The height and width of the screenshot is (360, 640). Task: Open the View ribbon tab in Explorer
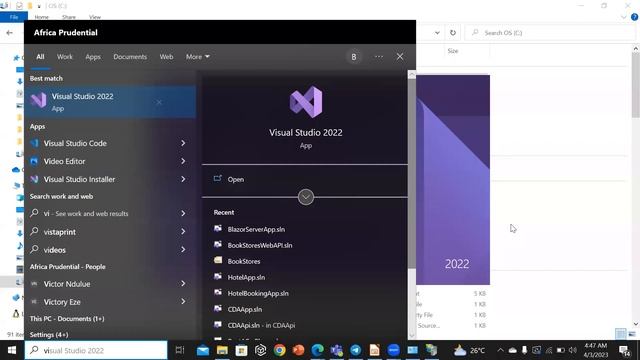pos(95,17)
